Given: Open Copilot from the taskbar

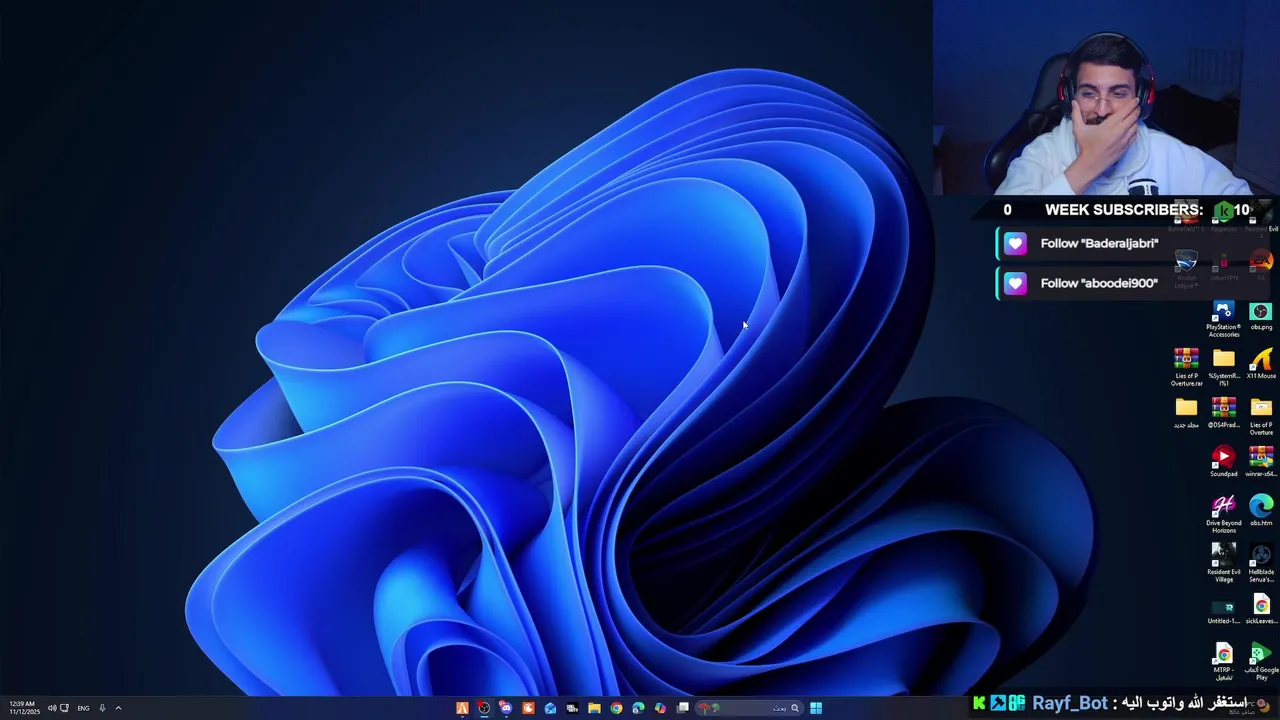Looking at the screenshot, I should pyautogui.click(x=660, y=708).
